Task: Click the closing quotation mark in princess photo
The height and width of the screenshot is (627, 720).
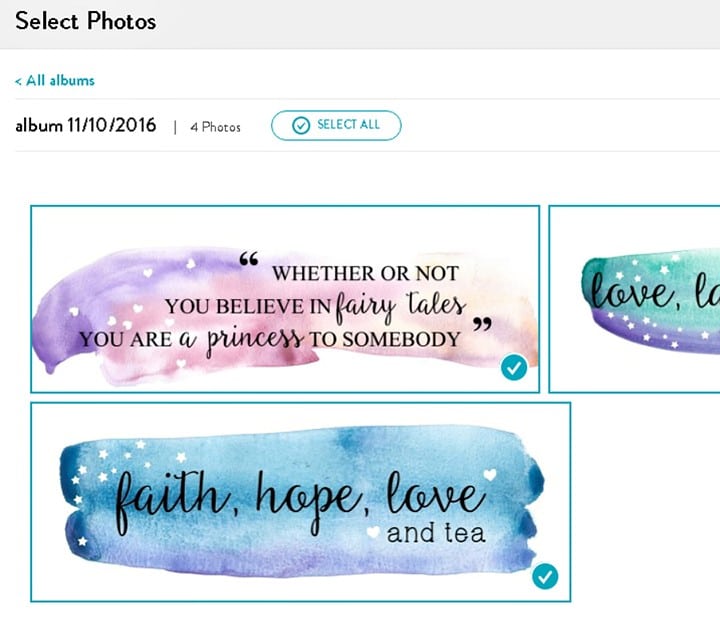Action: pyautogui.click(x=482, y=324)
